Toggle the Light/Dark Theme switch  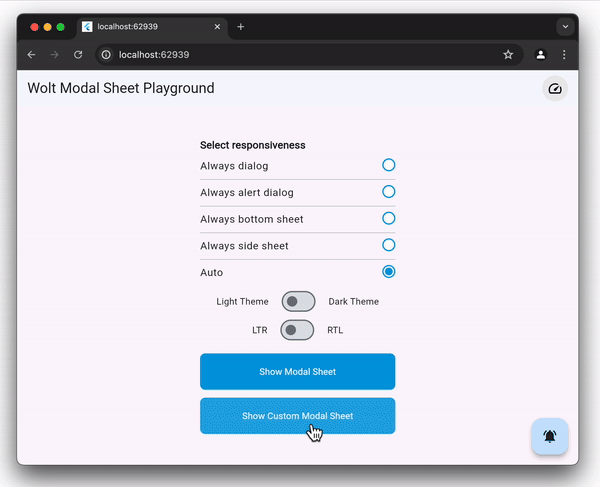[298, 302]
